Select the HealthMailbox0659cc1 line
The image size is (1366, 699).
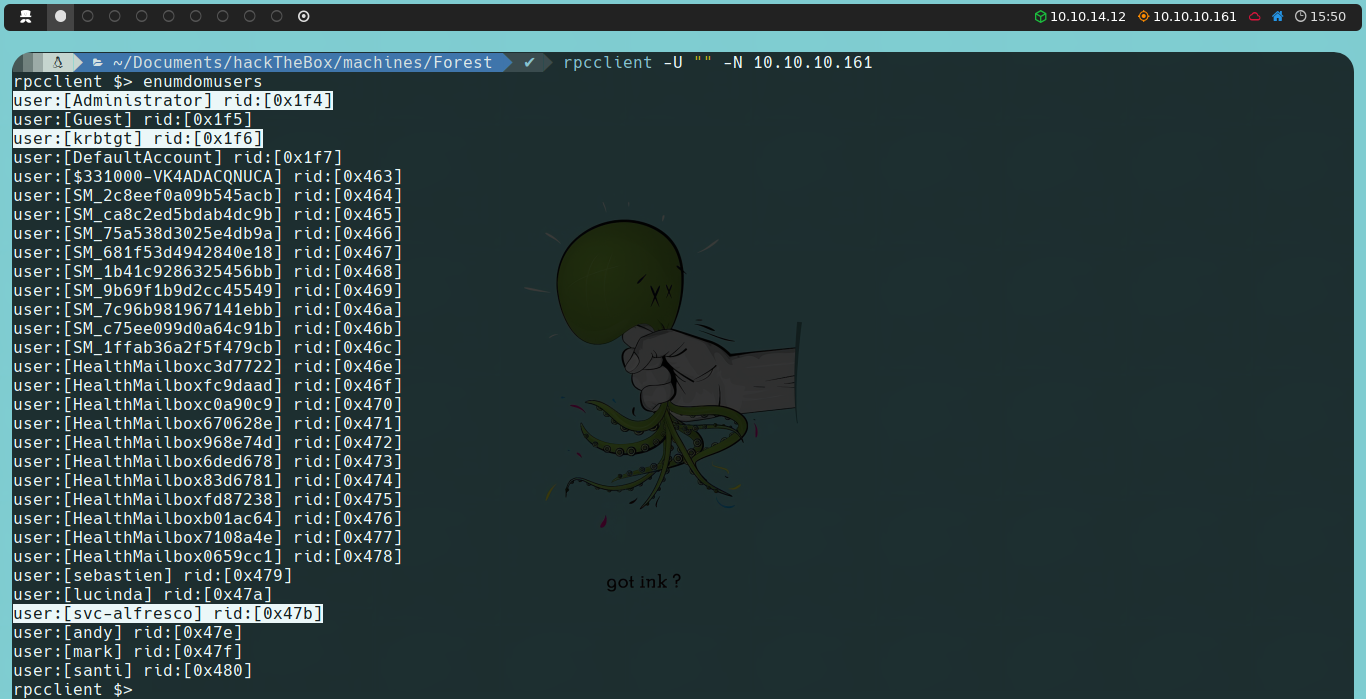point(208,556)
